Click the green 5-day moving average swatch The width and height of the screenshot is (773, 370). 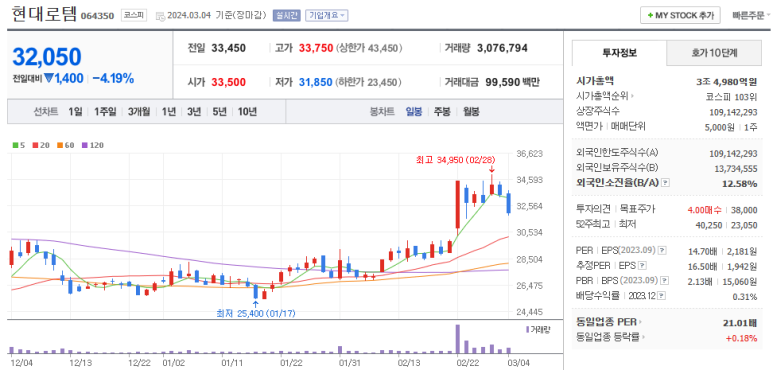pyautogui.click(x=15, y=145)
